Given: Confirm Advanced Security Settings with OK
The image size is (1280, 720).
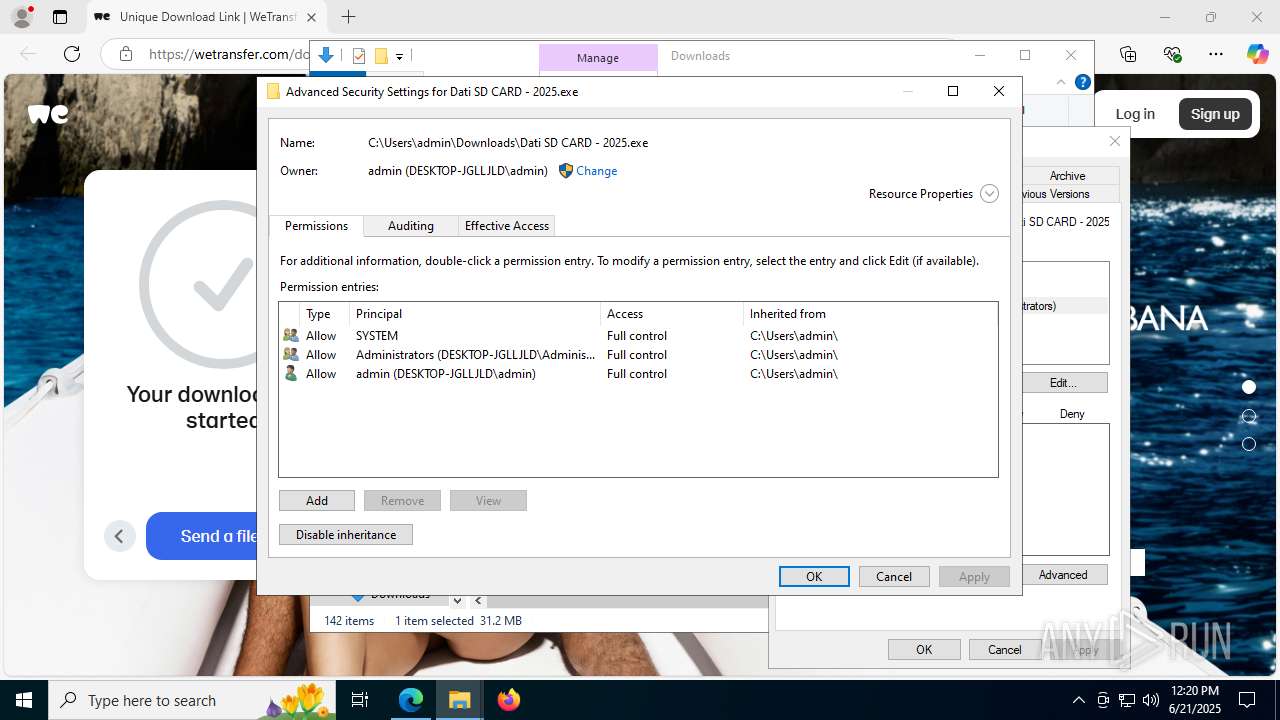Looking at the screenshot, I should click(x=814, y=576).
